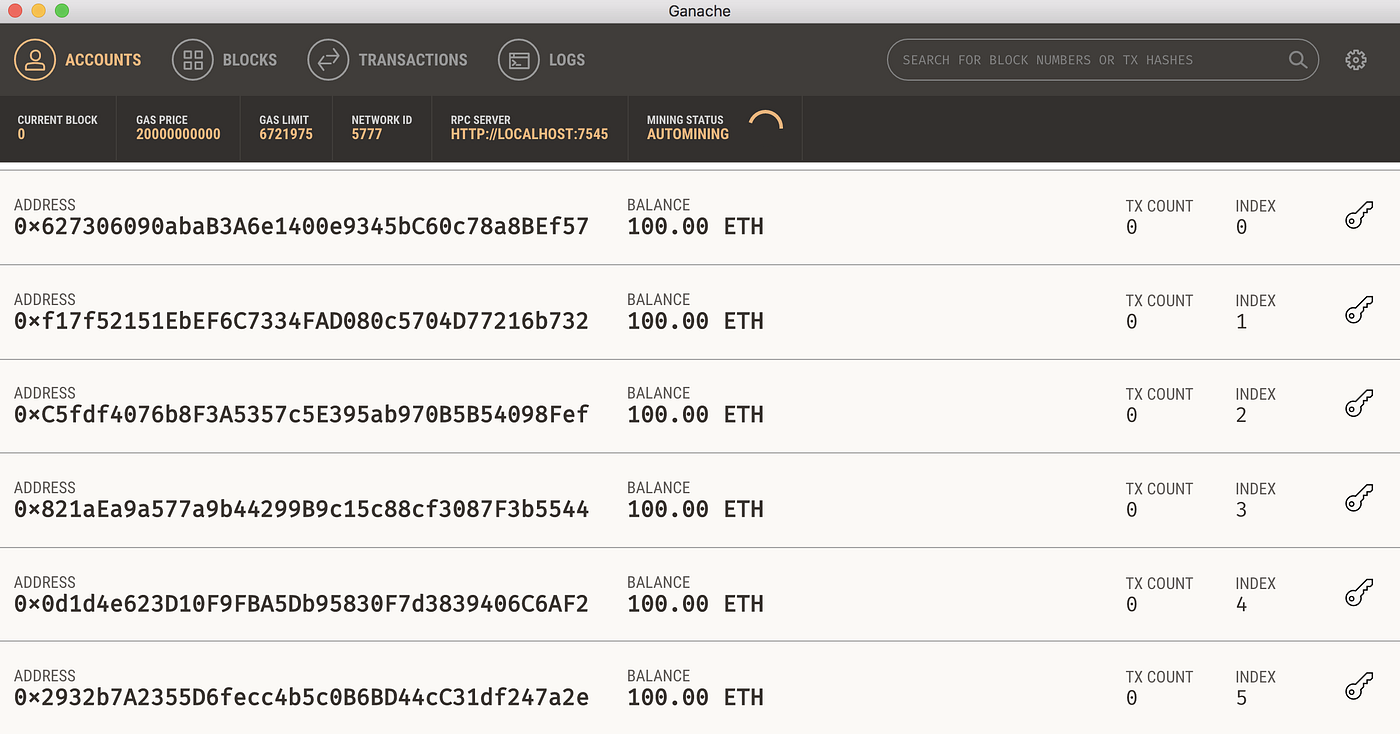Open the Transactions tab
Viewport: 1400px width, 734px height.
(387, 60)
